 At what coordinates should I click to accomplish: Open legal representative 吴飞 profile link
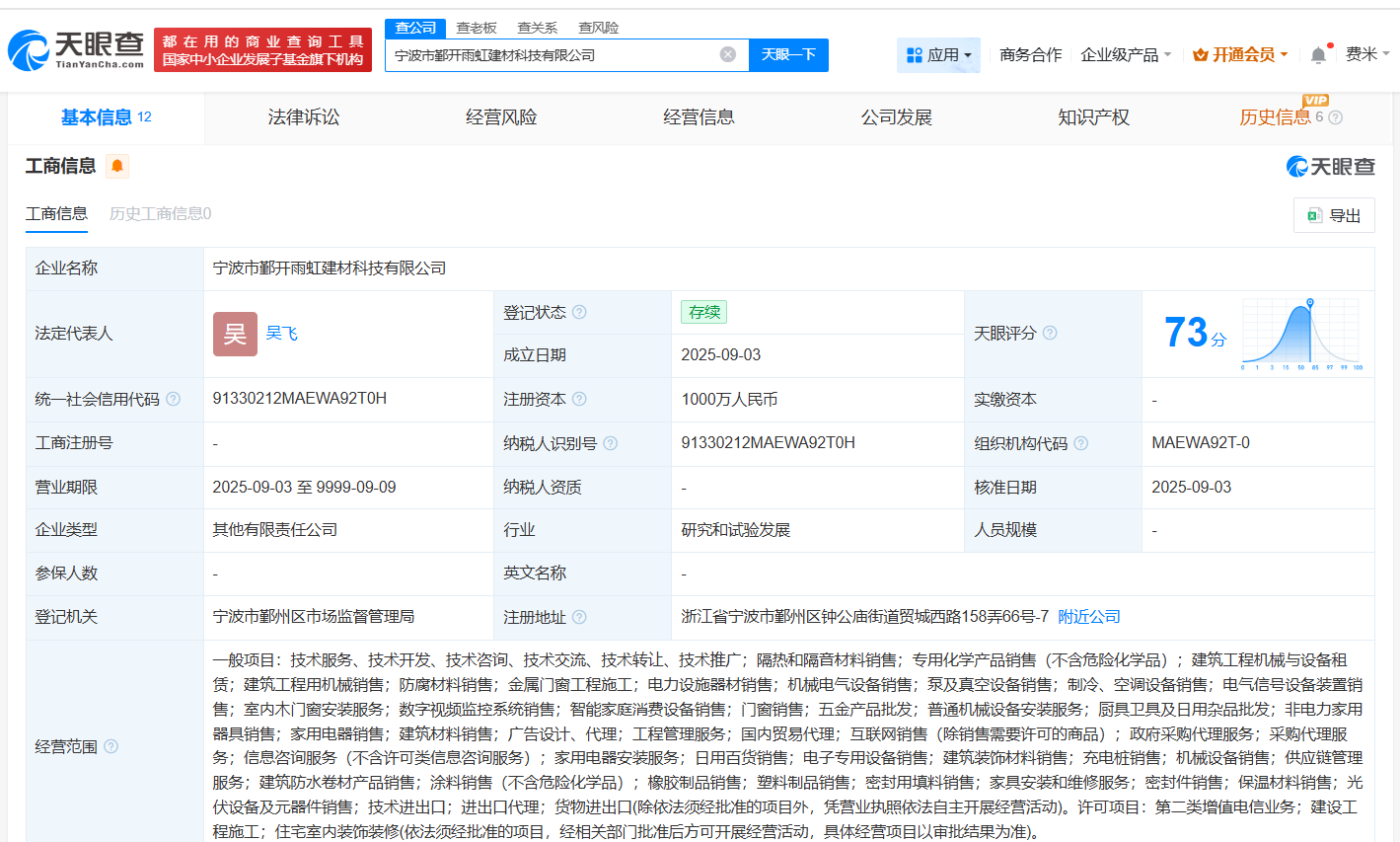click(283, 333)
